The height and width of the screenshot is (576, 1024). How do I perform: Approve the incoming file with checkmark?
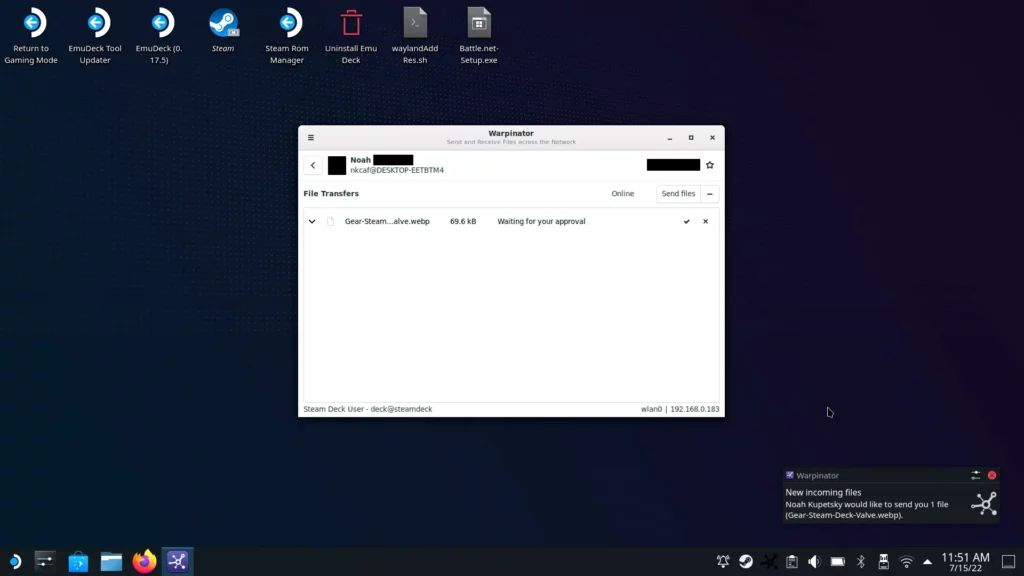(686, 221)
